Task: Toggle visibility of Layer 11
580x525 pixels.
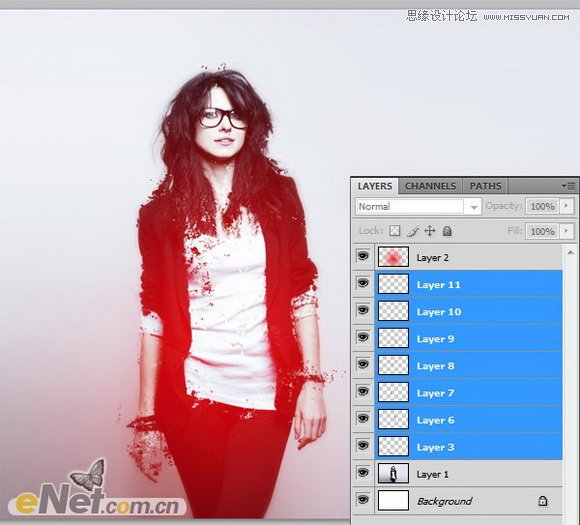Action: click(x=363, y=283)
